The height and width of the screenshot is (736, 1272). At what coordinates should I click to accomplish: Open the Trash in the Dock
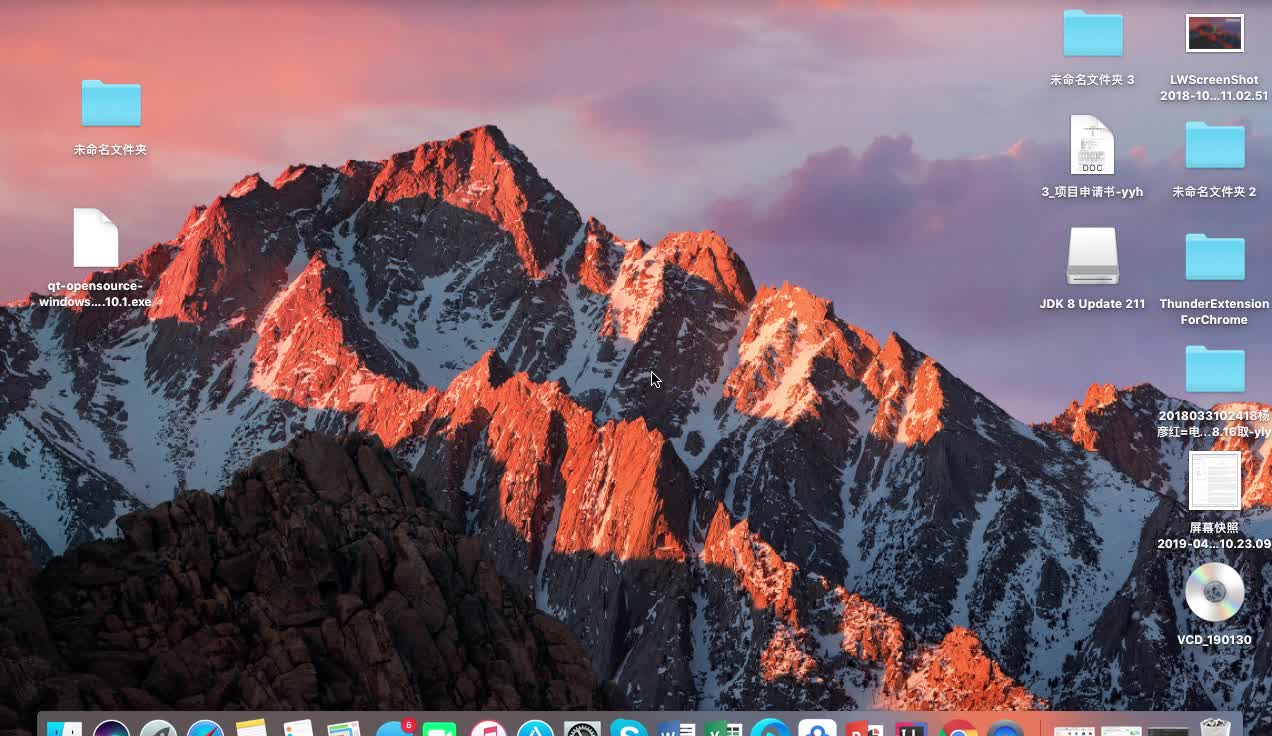tap(1214, 727)
